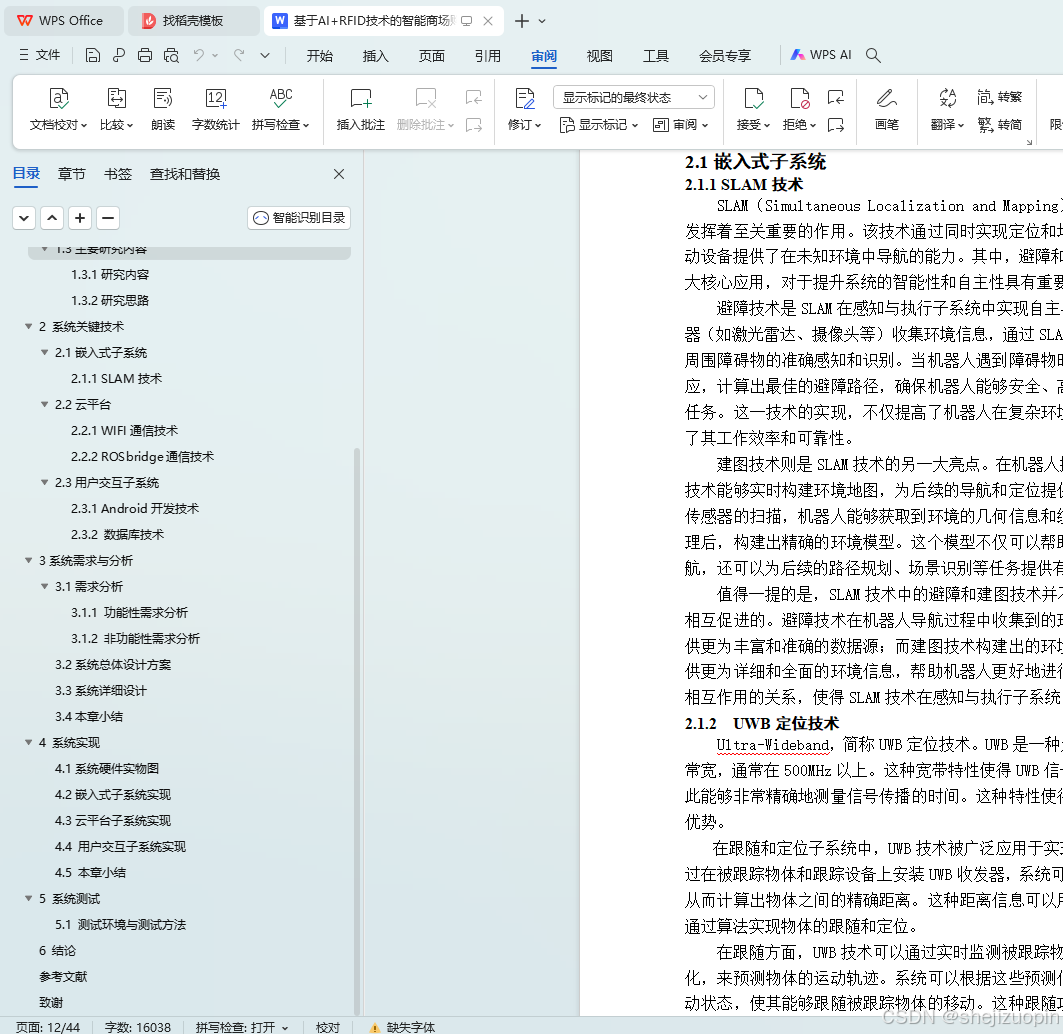
Task: Open a new tab with plus button
Action: click(x=521, y=21)
